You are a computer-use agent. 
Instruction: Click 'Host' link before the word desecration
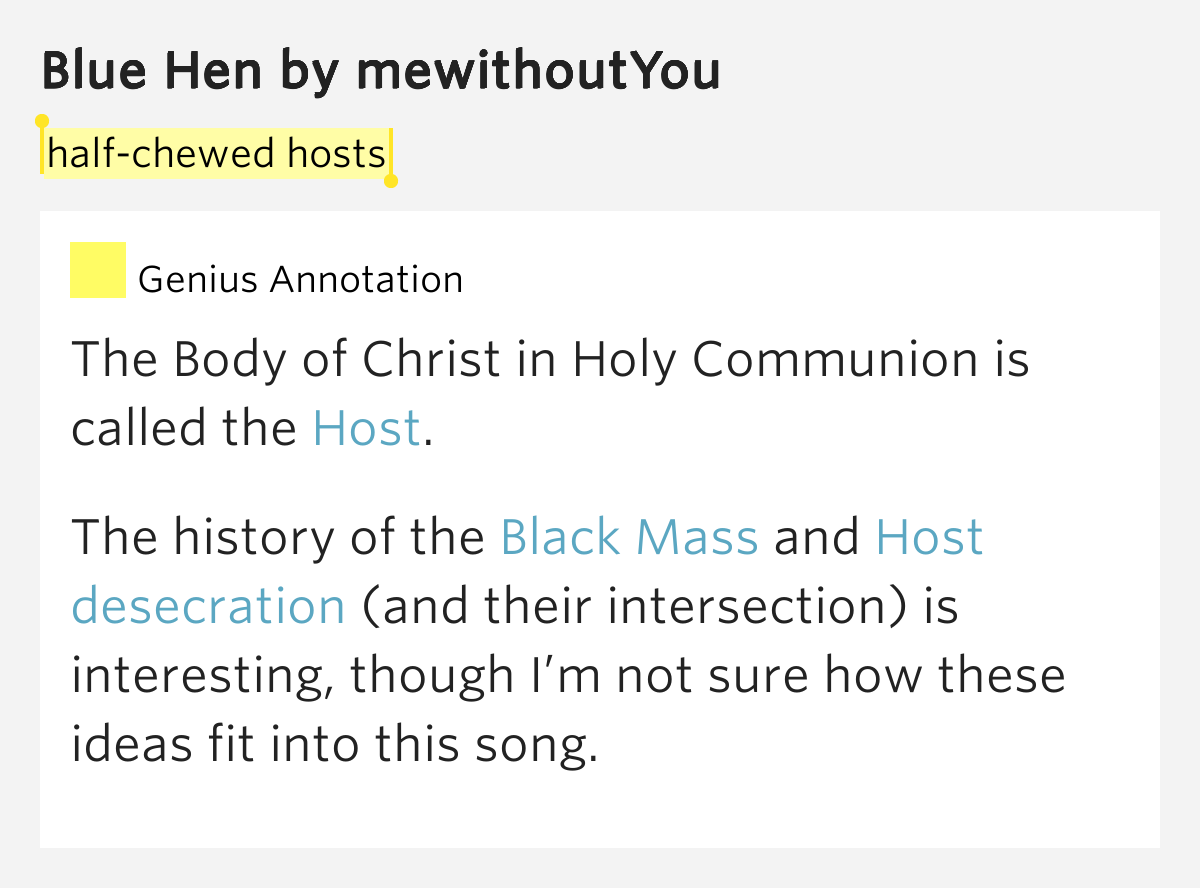(x=930, y=537)
